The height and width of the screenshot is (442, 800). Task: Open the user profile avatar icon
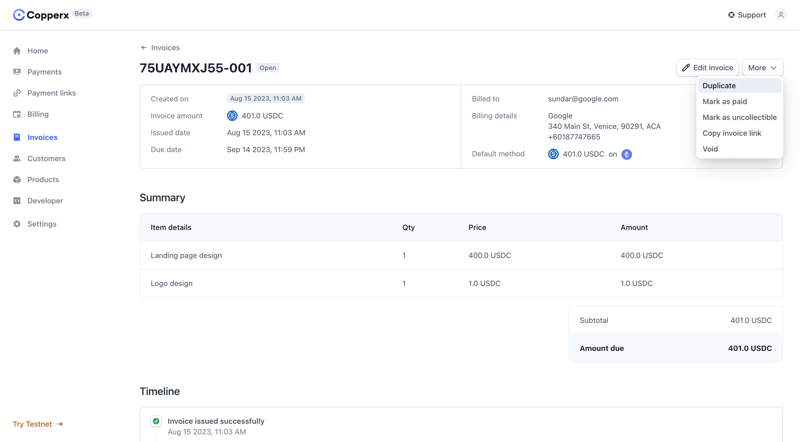[781, 15]
